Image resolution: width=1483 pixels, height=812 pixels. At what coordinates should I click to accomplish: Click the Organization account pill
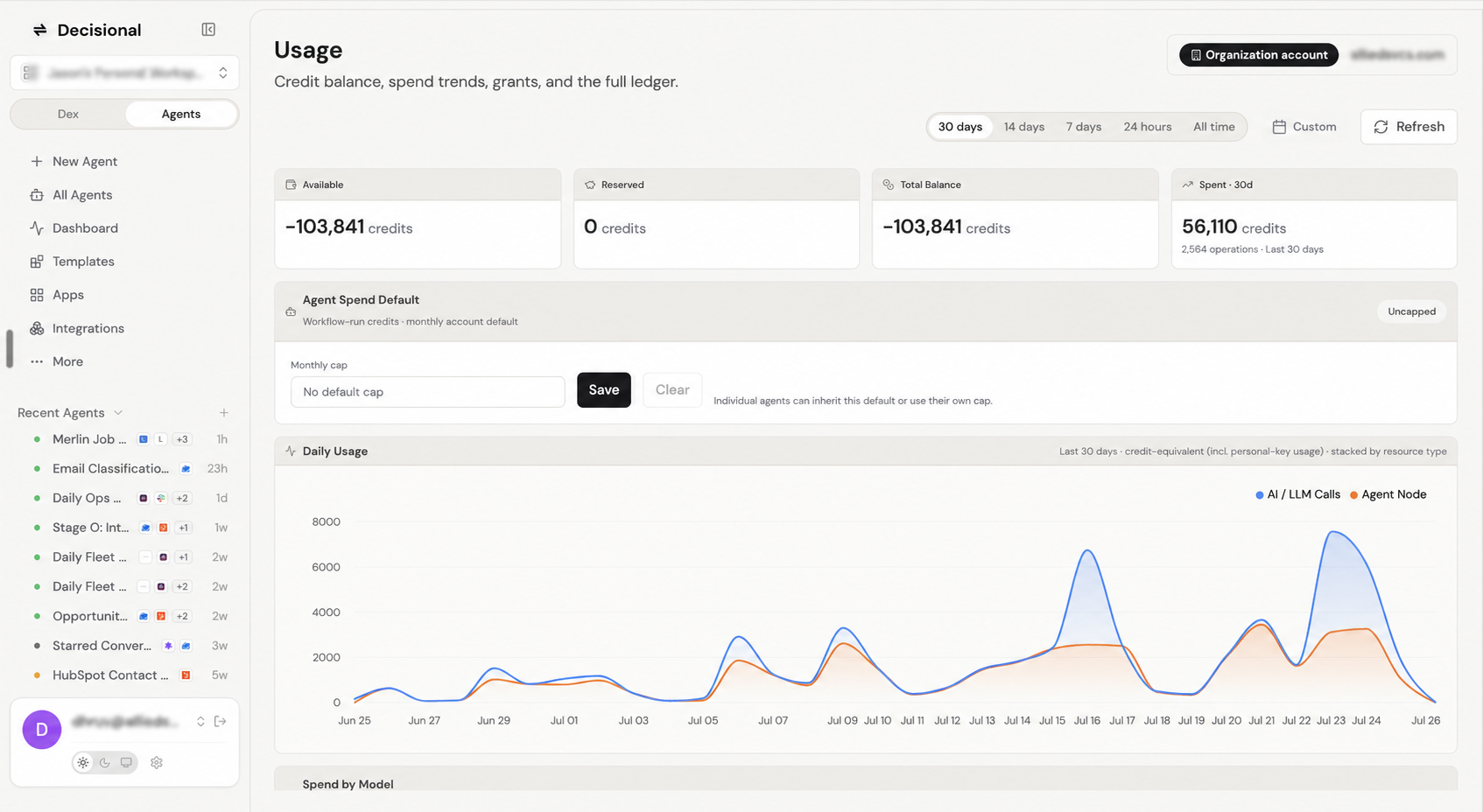[x=1259, y=55]
